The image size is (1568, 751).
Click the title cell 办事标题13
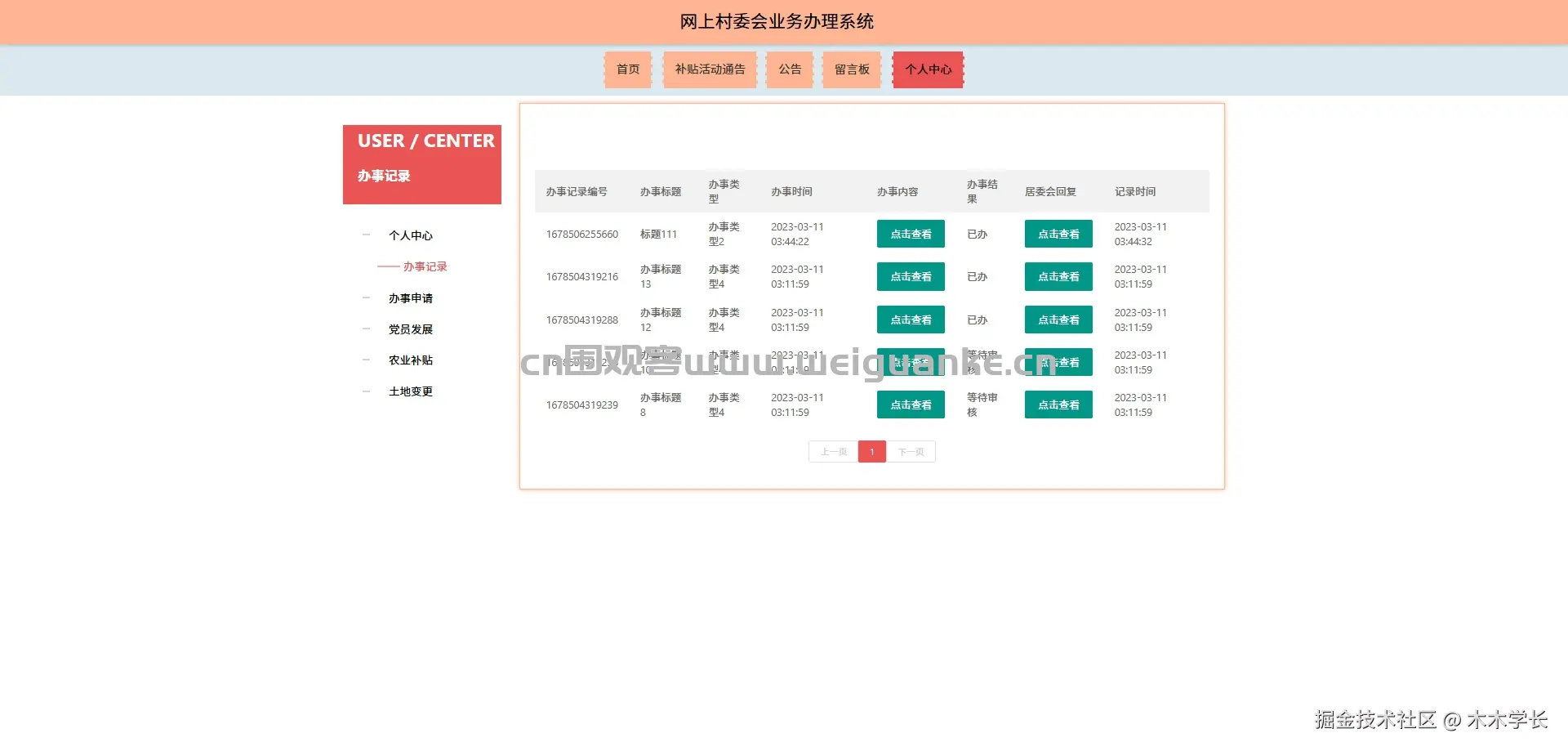[x=661, y=276]
